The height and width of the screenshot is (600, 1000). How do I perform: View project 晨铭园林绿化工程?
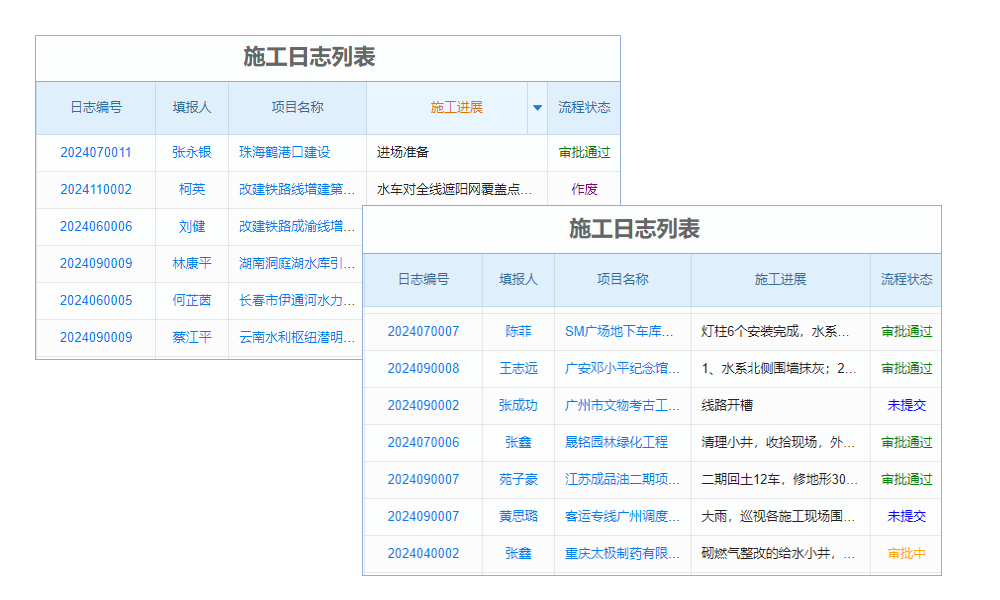(621, 442)
